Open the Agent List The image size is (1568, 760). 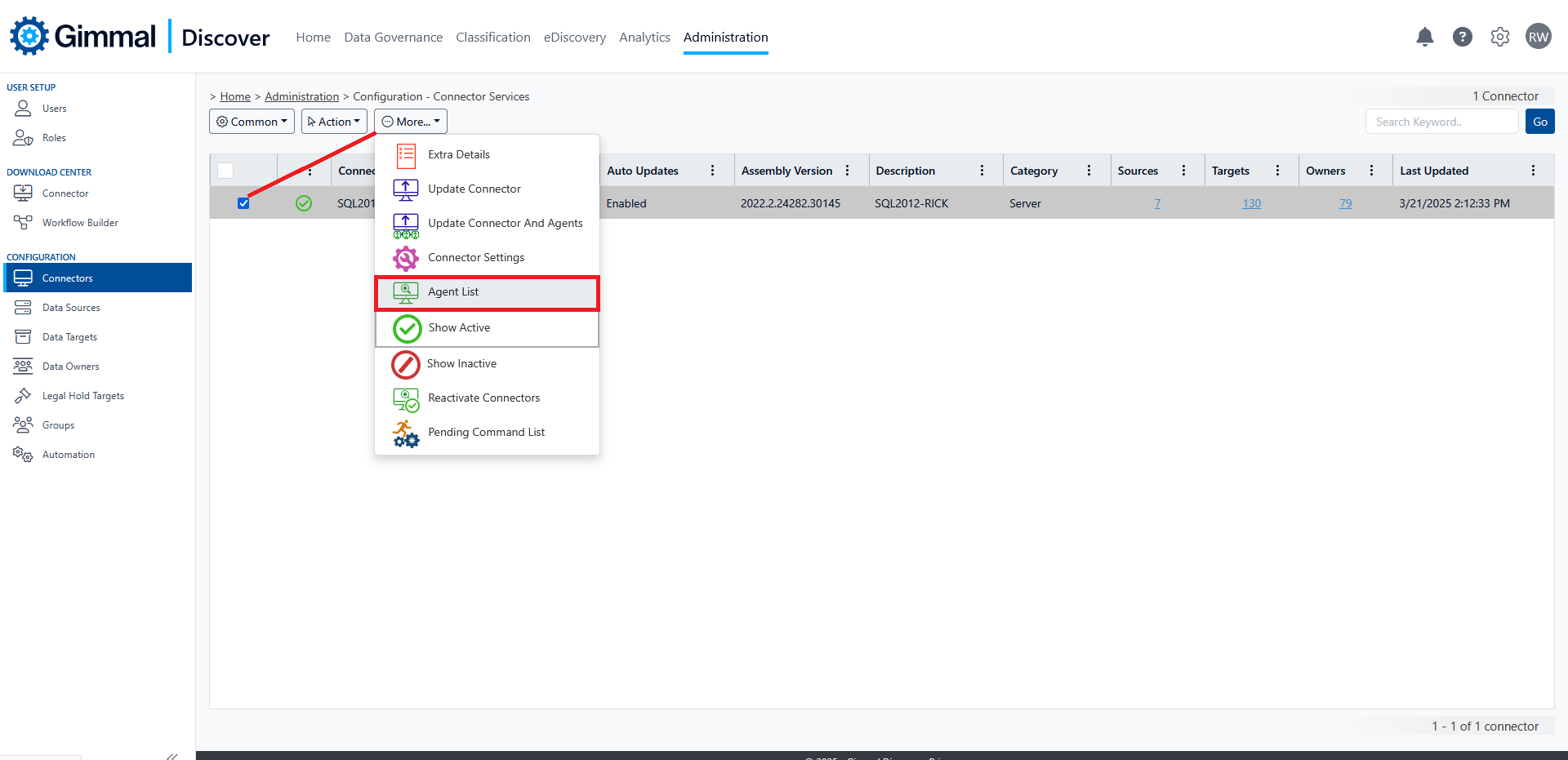click(454, 291)
